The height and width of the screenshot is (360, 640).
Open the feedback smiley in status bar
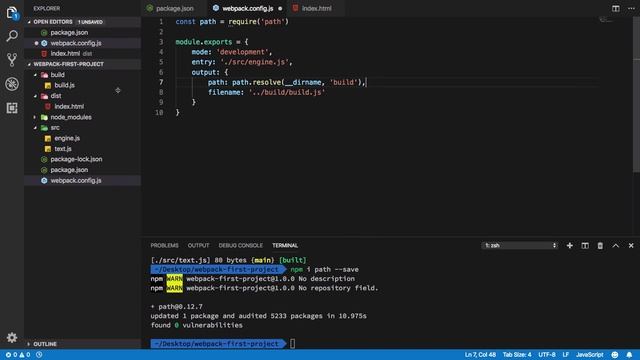[615, 355]
